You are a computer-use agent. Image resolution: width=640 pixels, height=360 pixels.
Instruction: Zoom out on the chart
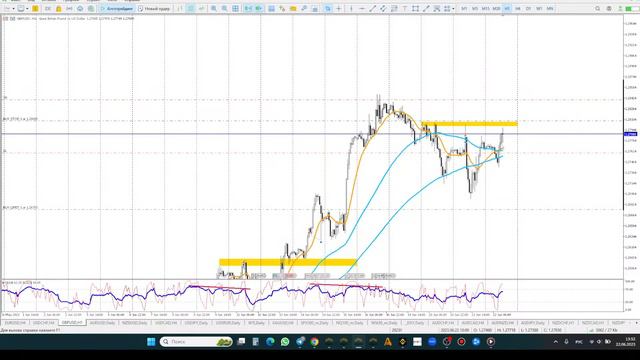(224, 9)
